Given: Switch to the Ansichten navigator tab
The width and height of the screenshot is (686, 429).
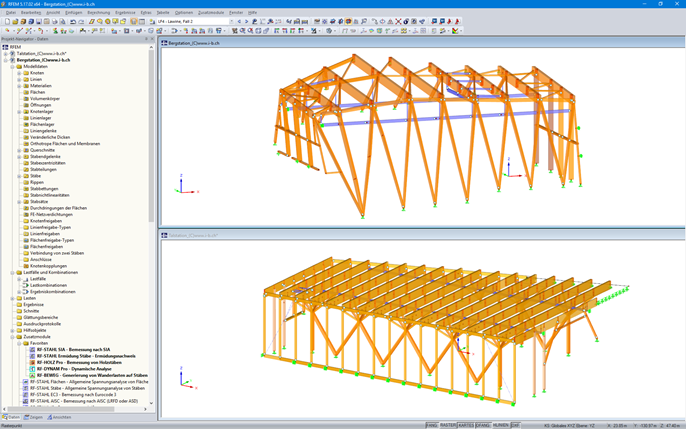Looking at the screenshot, I should 59,417.
